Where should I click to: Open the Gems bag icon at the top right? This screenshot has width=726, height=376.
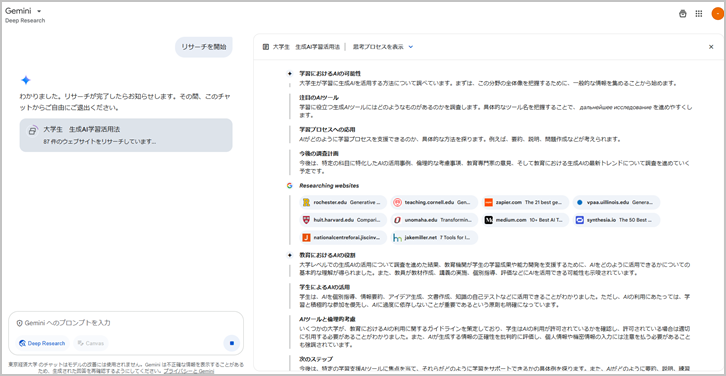pyautogui.click(x=682, y=14)
